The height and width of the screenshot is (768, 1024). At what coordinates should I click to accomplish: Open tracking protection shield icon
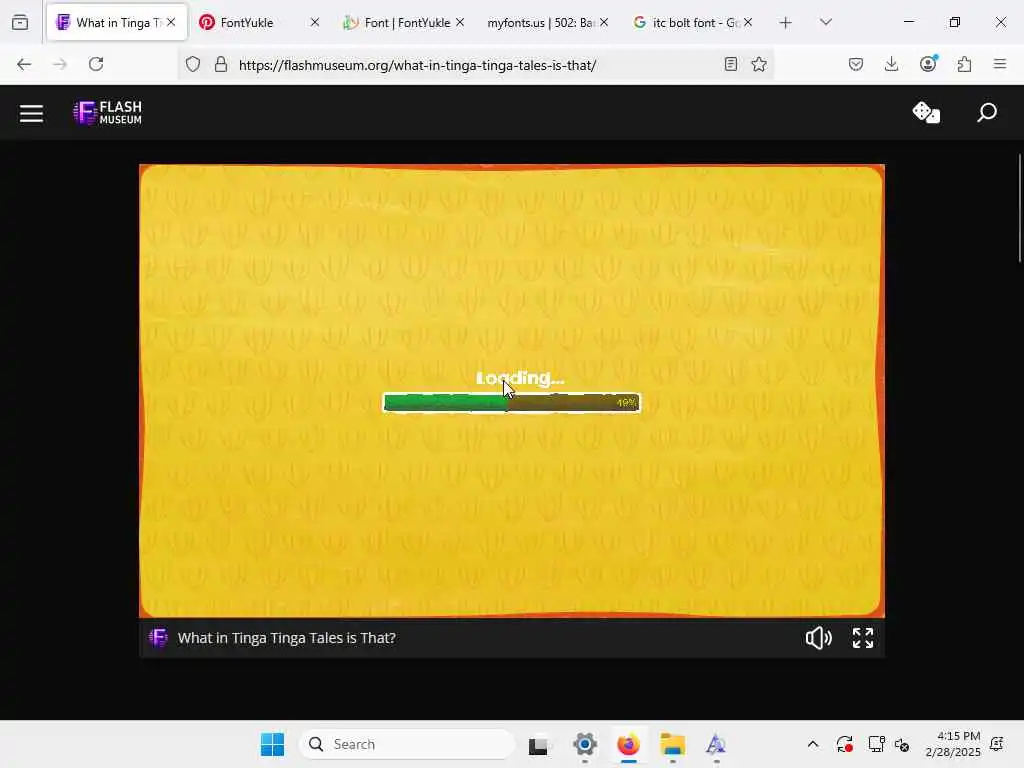pyautogui.click(x=193, y=64)
